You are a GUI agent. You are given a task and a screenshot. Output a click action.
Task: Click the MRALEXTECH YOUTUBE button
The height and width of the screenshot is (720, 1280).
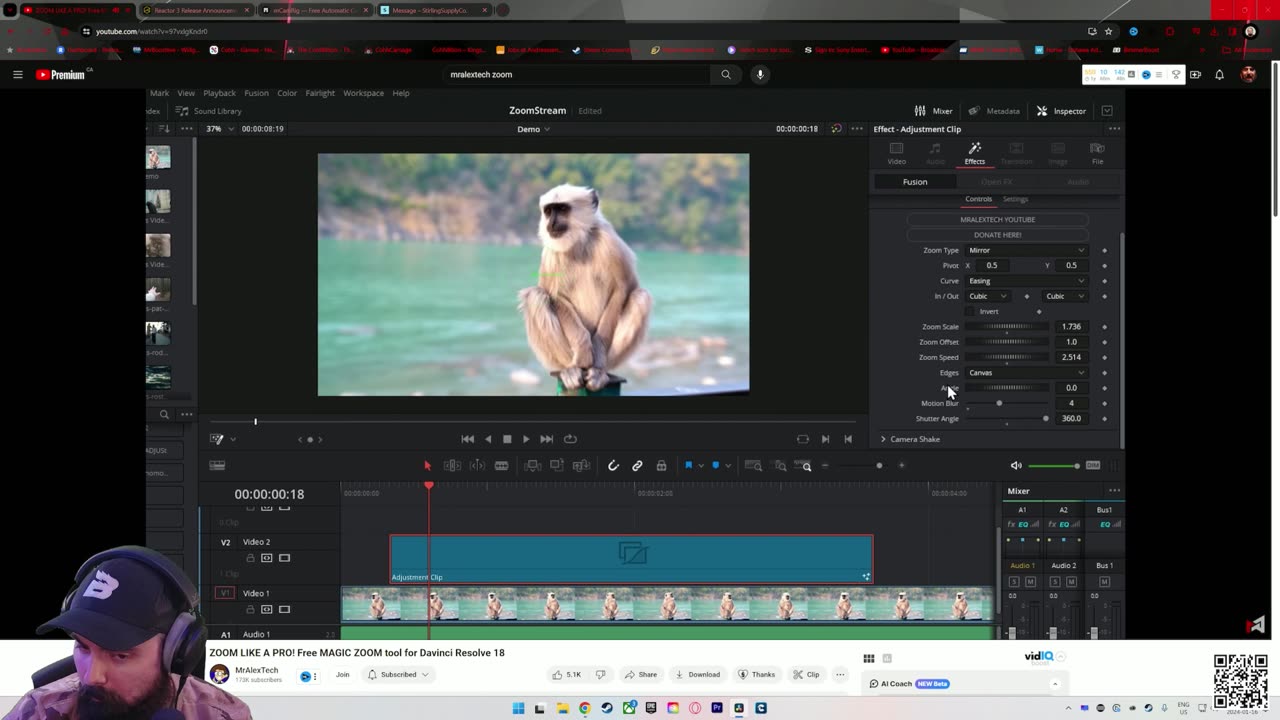[997, 219]
